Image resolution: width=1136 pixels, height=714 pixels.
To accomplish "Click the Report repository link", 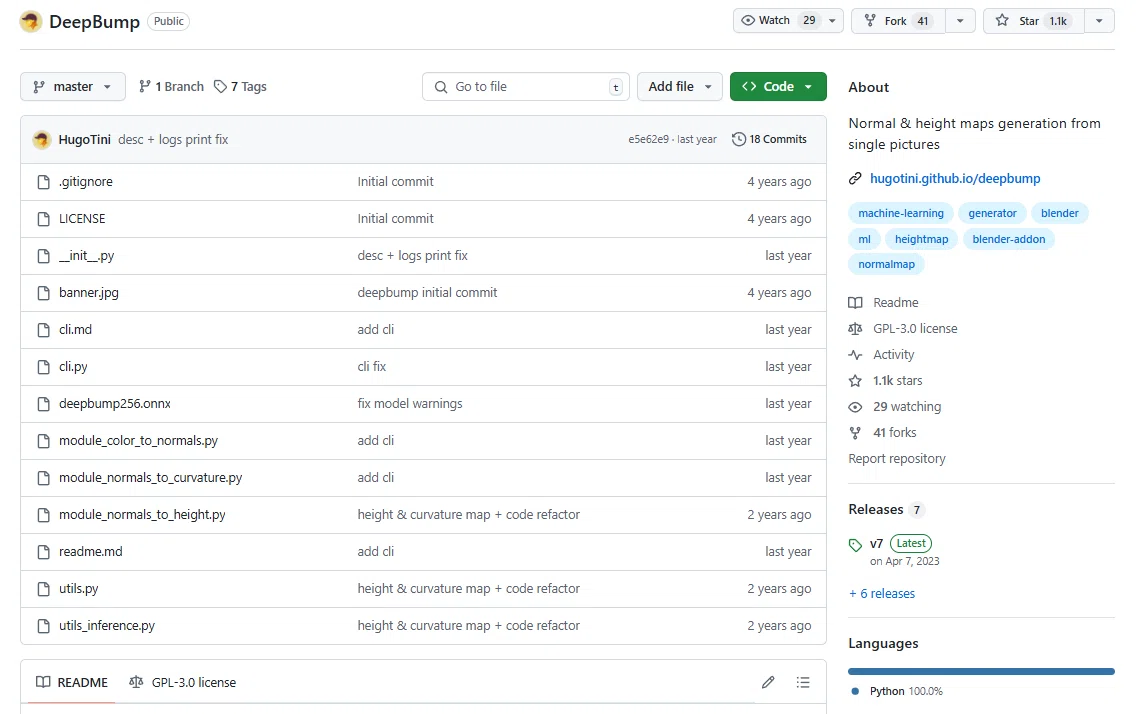I will click(897, 458).
